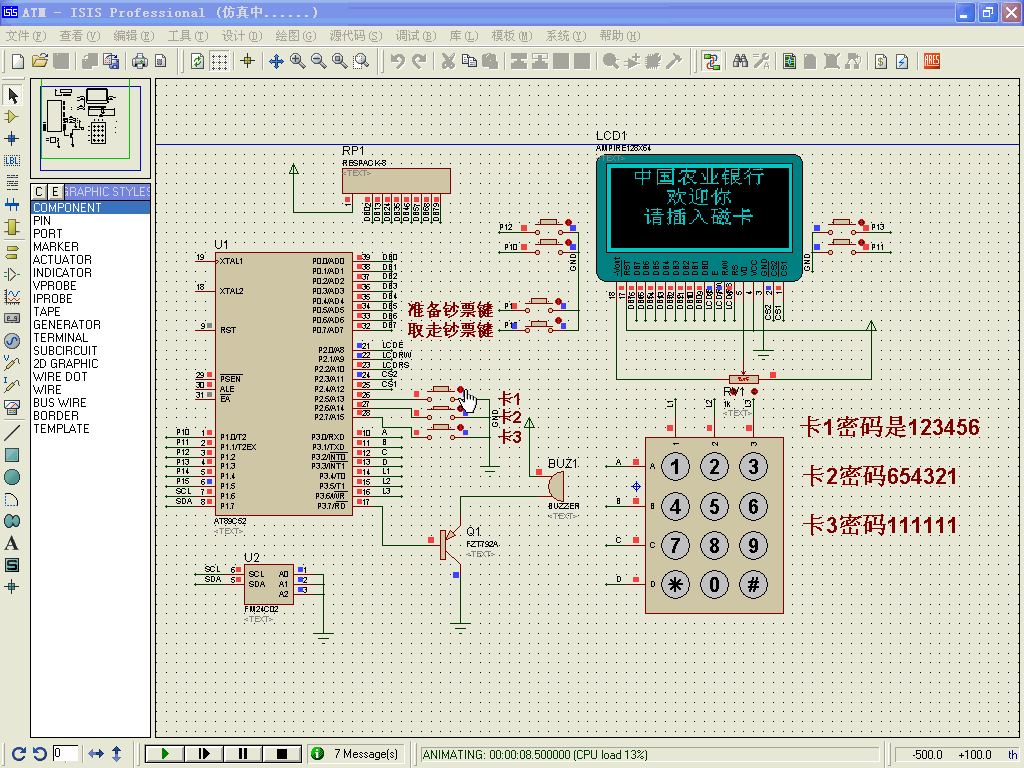Stop the running simulation
This screenshot has height=768, width=1024.
[x=281, y=754]
